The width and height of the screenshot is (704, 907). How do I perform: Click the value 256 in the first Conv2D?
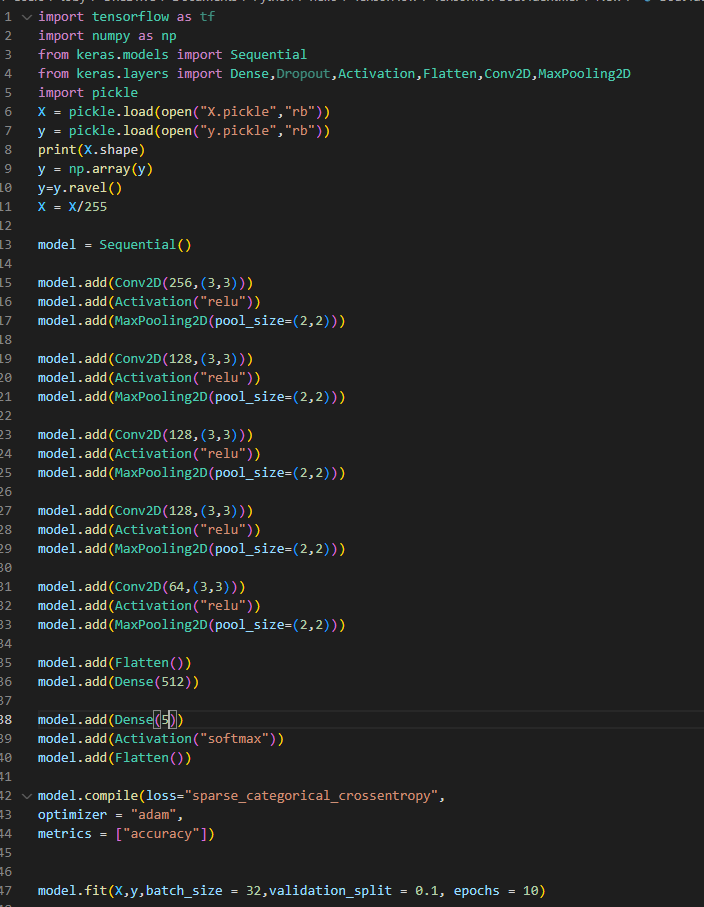pyautogui.click(x=180, y=283)
